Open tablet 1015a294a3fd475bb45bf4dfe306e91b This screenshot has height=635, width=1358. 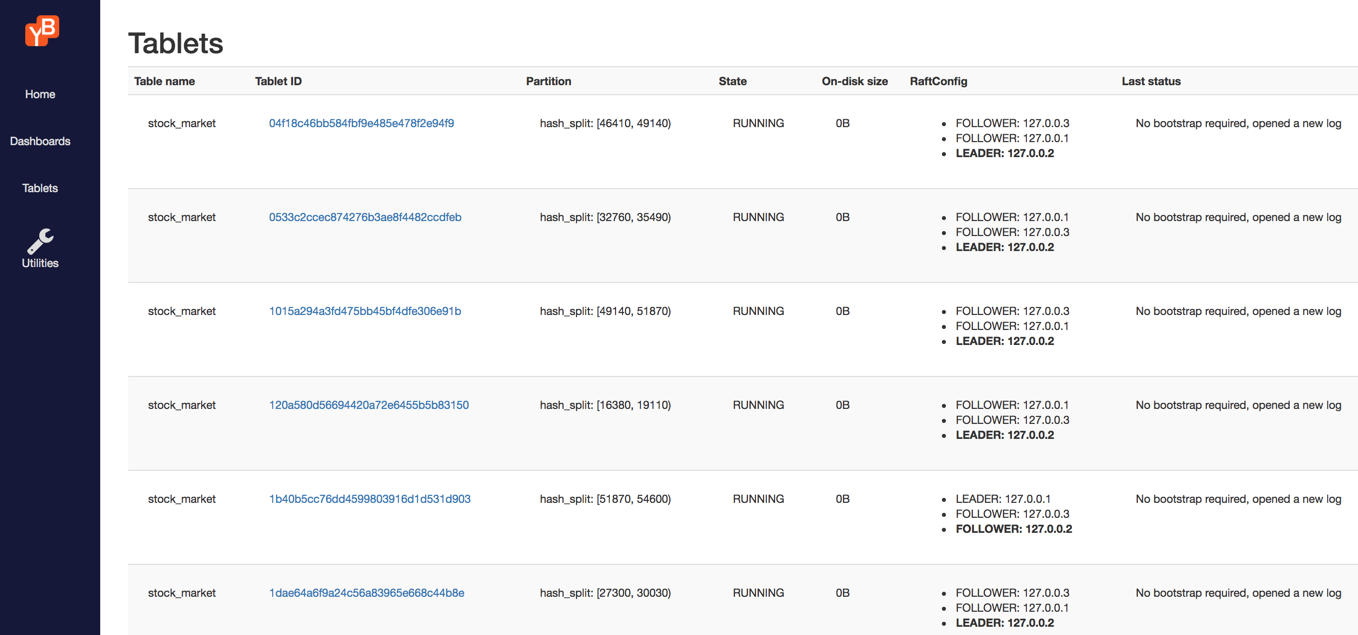[365, 311]
